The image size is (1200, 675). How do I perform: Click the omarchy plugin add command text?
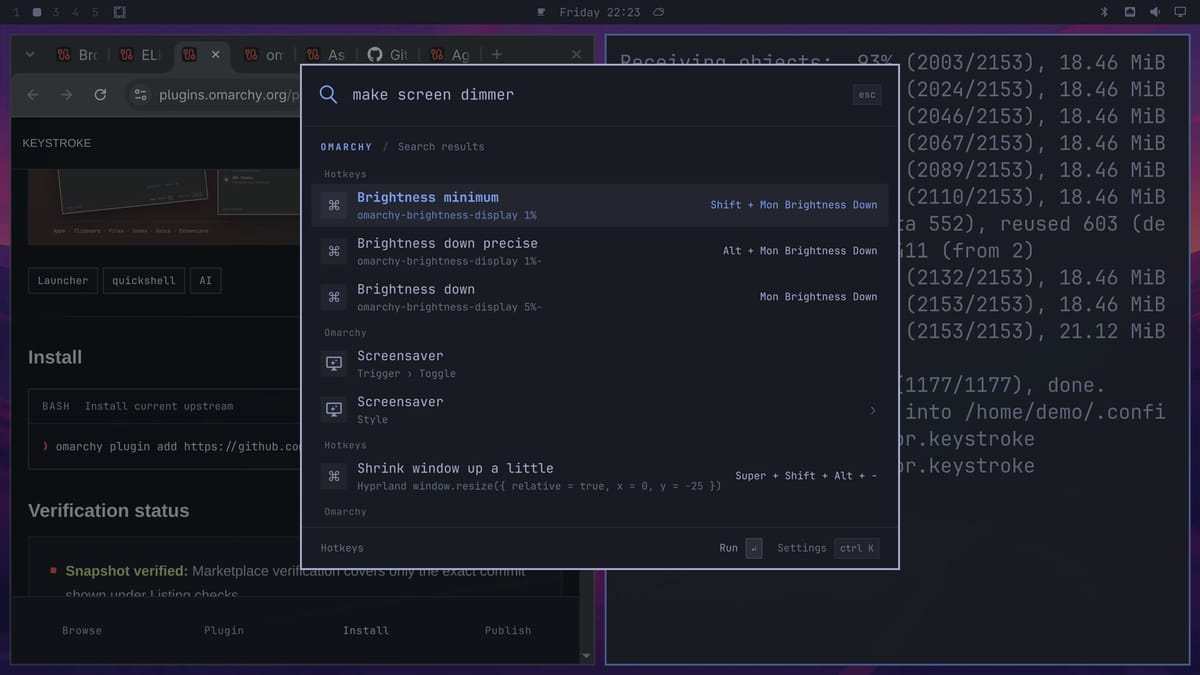click(x=178, y=446)
